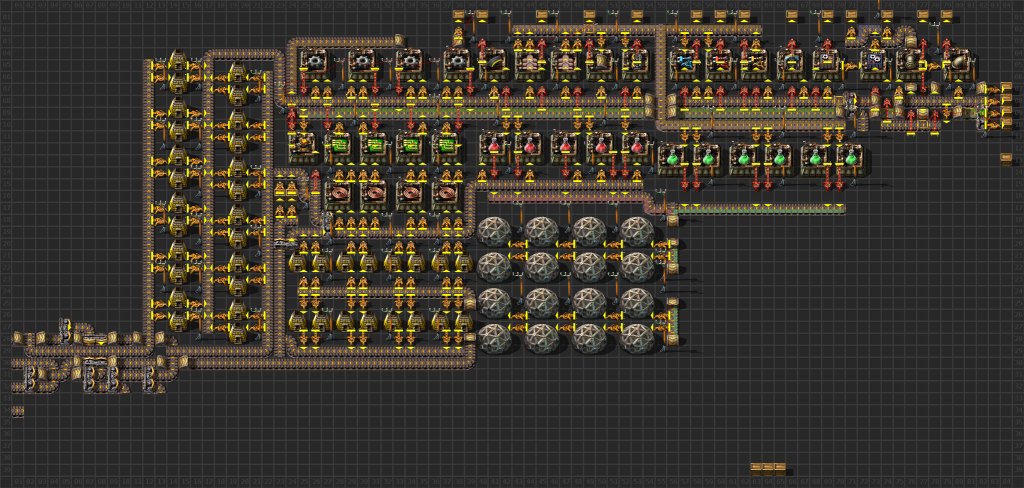The height and width of the screenshot is (488, 1024).
Task: Open the rightmost green science pack assembler
Action: tap(851, 158)
